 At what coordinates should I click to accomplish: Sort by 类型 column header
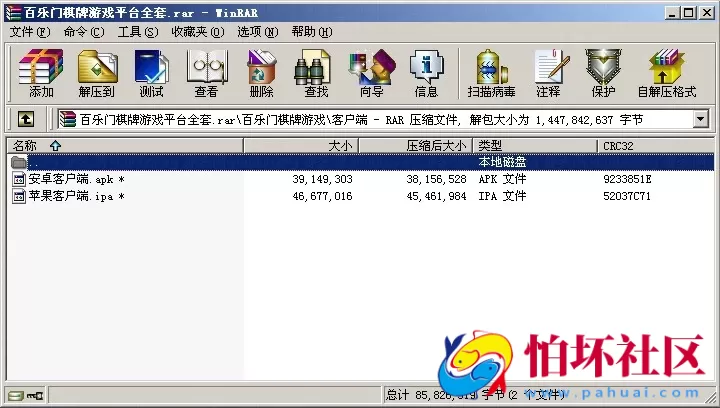(x=535, y=146)
